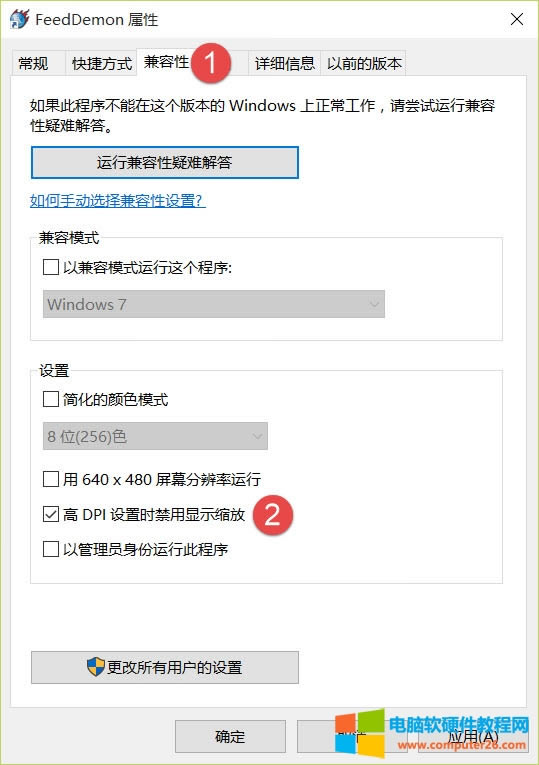Expand the 8-bit (256) color dropdown
Image resolution: width=539 pixels, height=765 pixels.
point(155,436)
